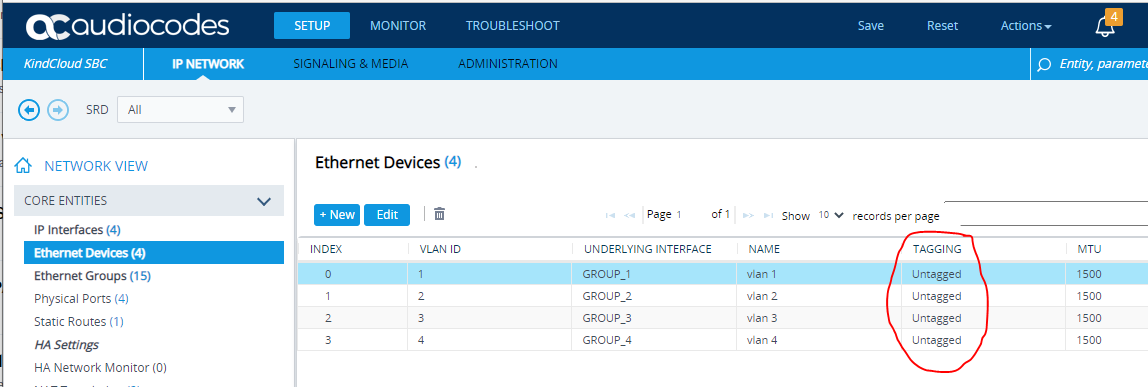The height and width of the screenshot is (387, 1148).
Task: Select IP Interfaces in the sidebar
Action: coord(77,230)
